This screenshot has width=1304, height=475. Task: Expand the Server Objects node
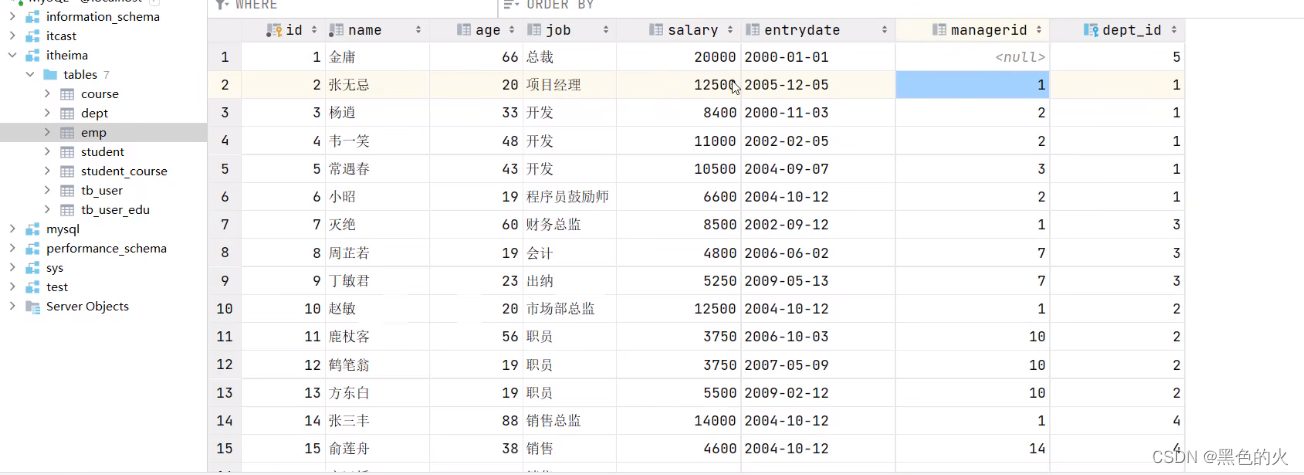click(12, 306)
